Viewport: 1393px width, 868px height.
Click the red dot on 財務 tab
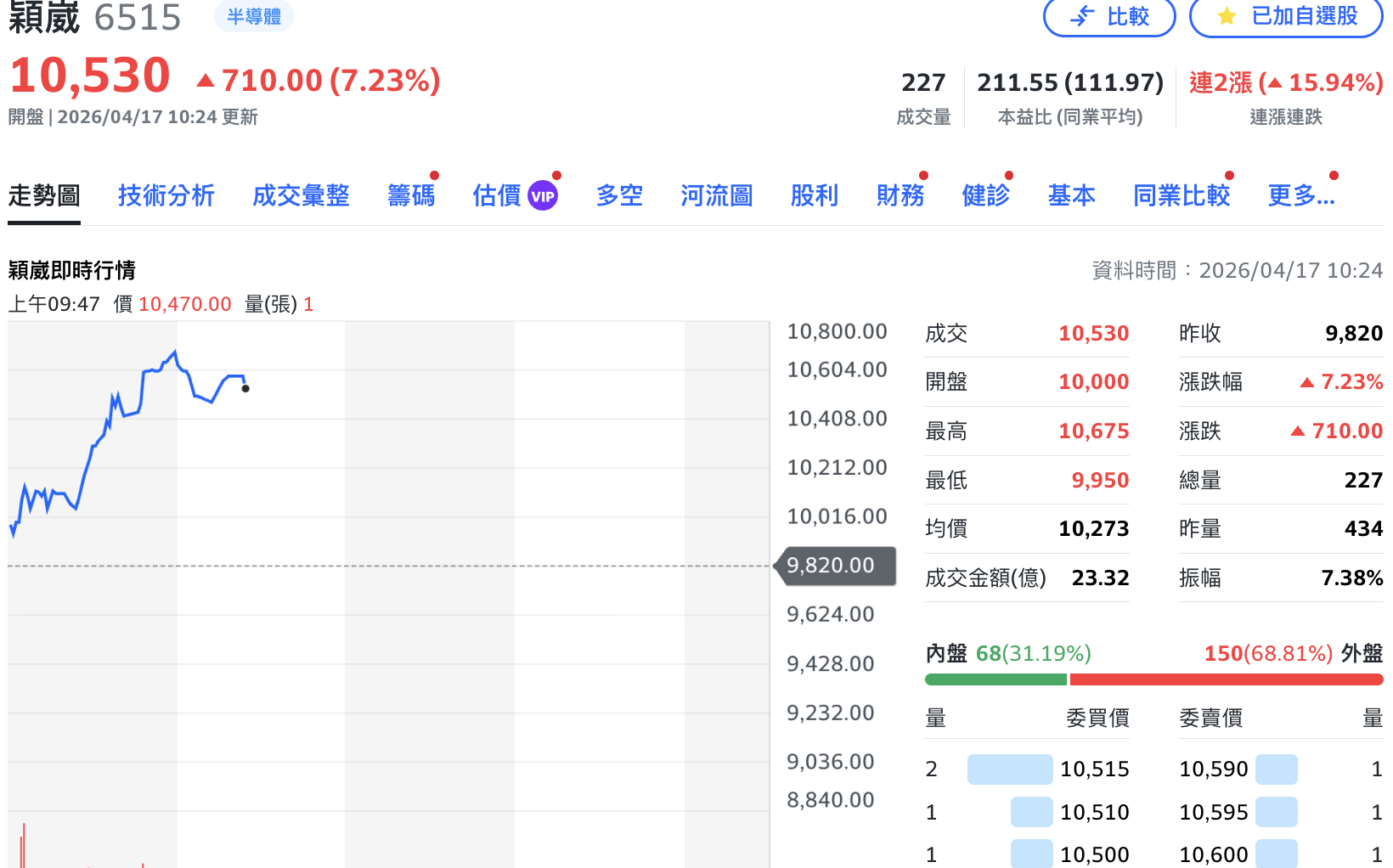(925, 175)
